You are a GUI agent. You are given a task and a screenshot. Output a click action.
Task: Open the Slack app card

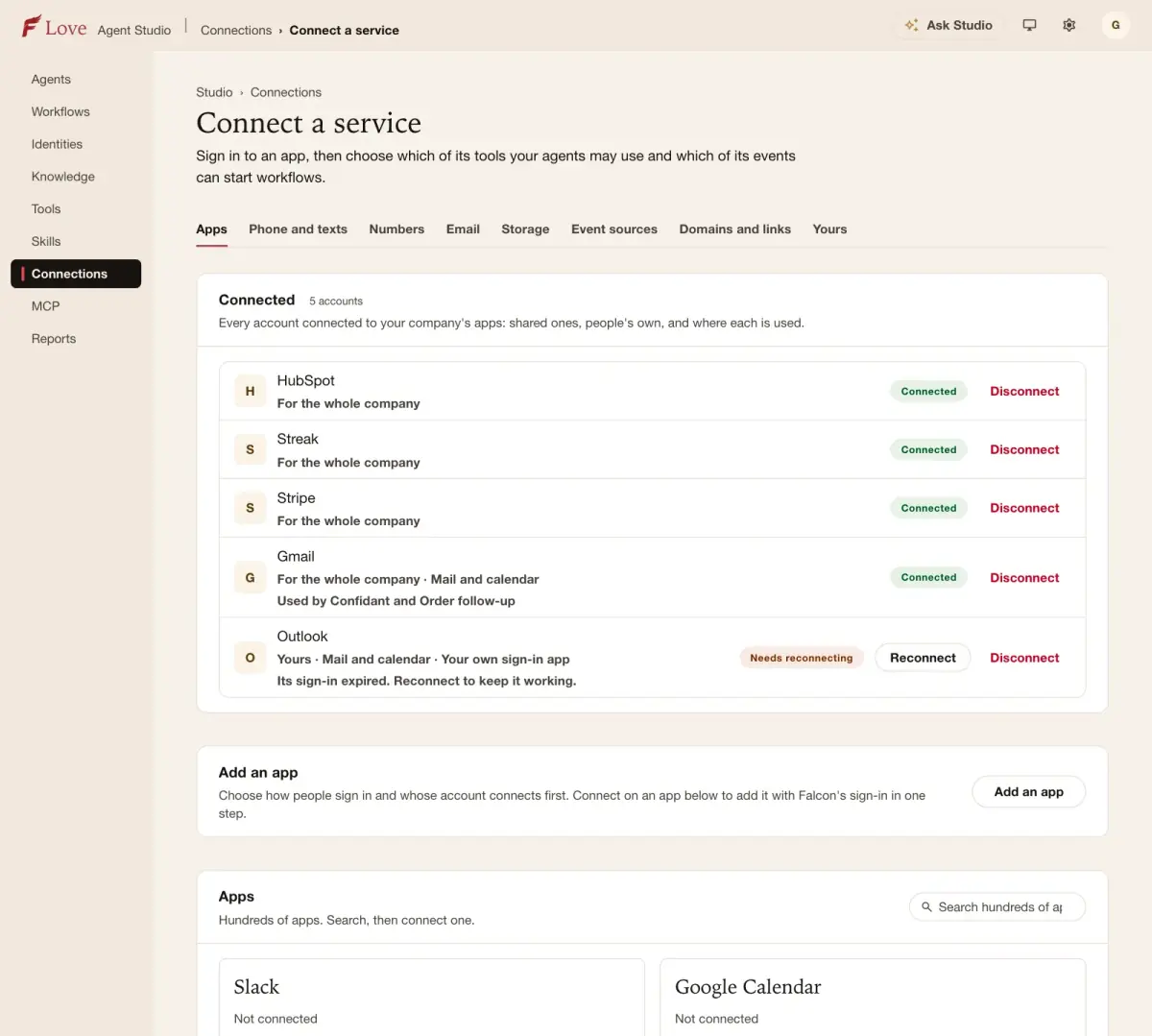[431, 997]
